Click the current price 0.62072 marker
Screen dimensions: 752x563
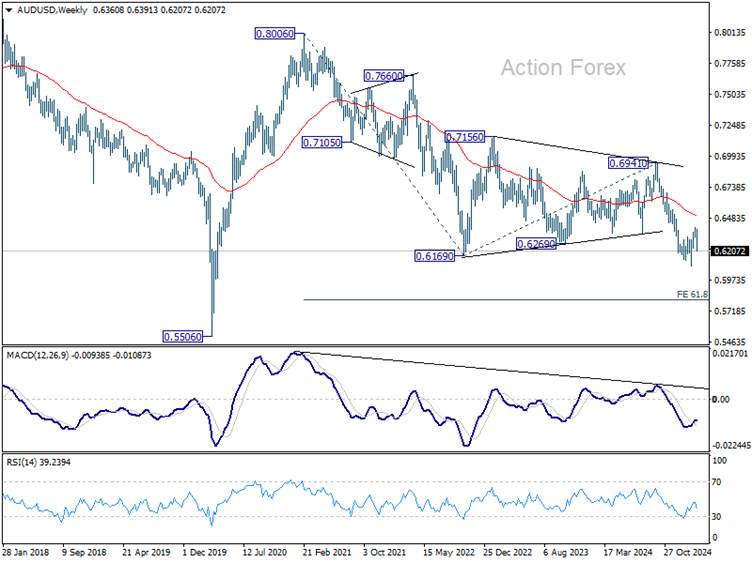730,251
